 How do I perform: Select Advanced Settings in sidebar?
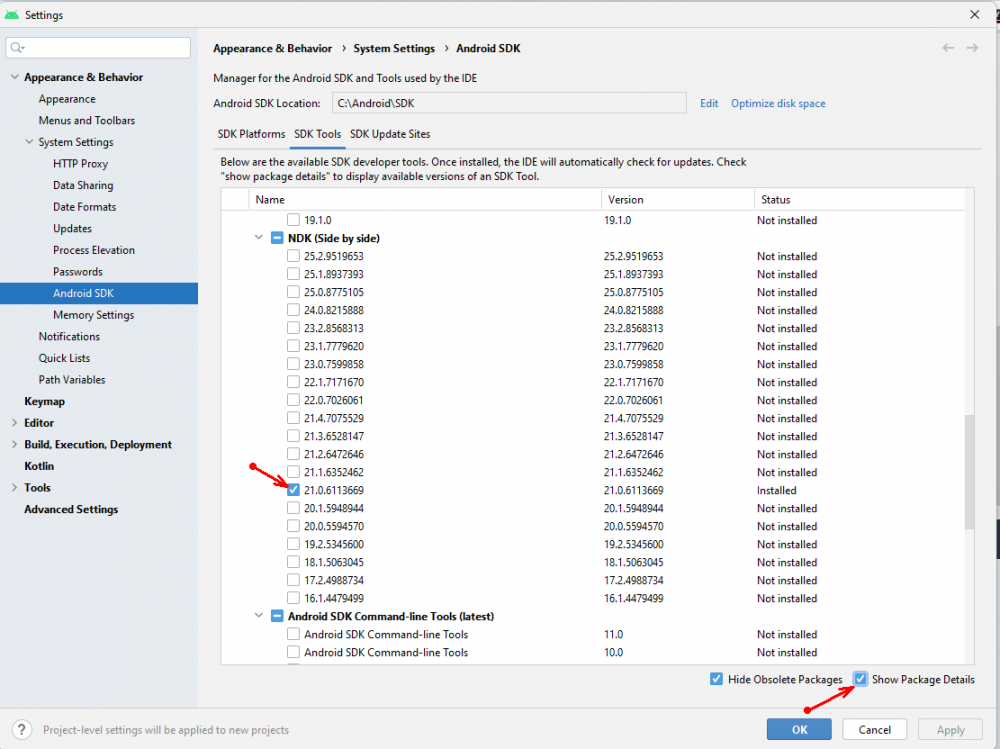click(x=71, y=509)
